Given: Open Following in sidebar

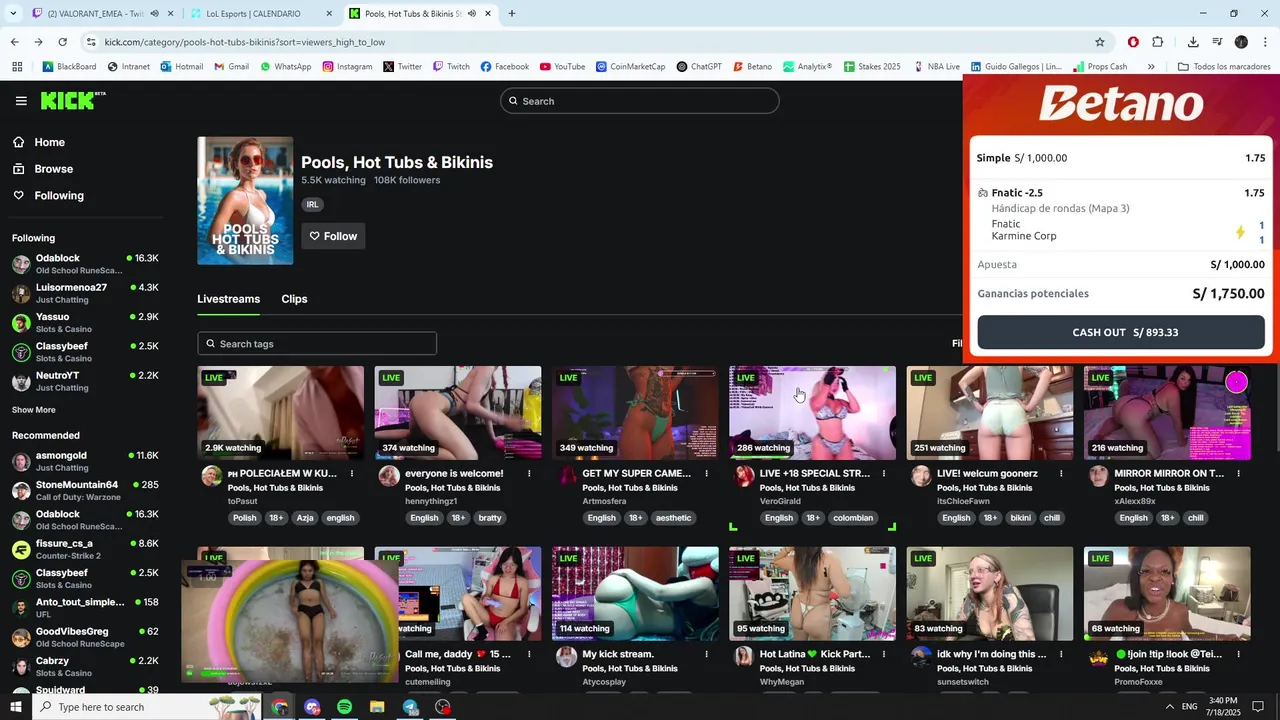Looking at the screenshot, I should click(x=59, y=196).
